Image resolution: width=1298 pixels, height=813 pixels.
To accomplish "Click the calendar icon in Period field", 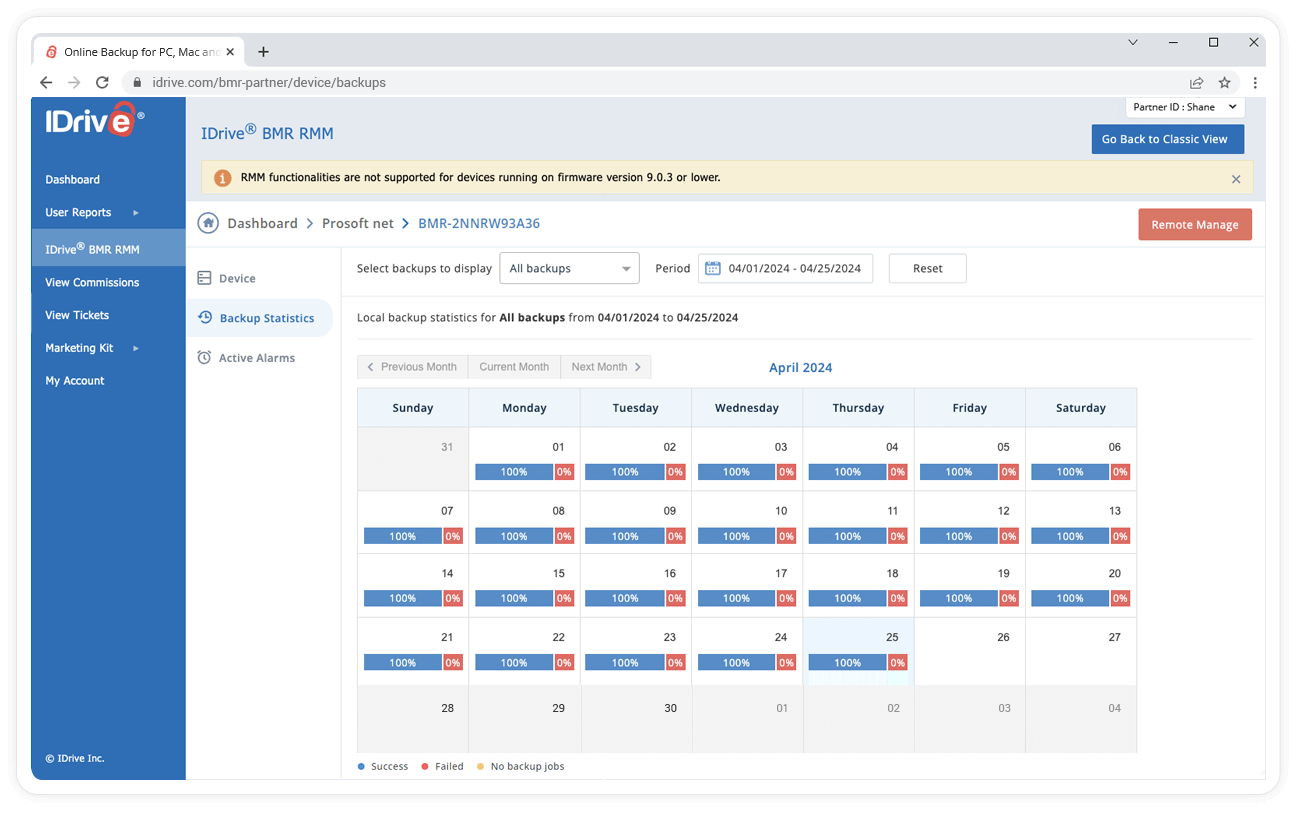I will point(713,268).
